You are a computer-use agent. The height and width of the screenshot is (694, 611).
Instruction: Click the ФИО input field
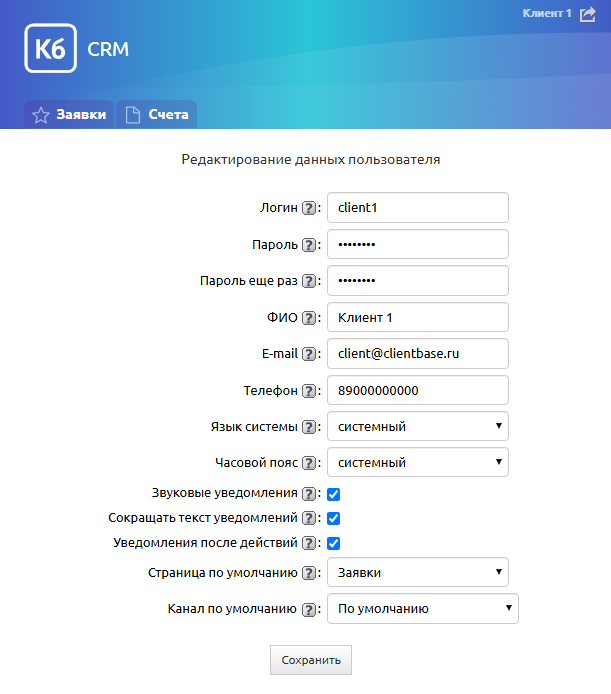click(418, 317)
